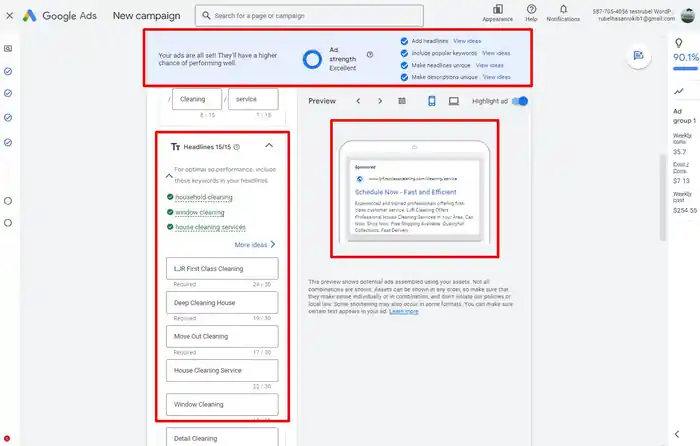Screen dimensions: 700x446
Task: Click the display path field containing service
Action: click(253, 99)
